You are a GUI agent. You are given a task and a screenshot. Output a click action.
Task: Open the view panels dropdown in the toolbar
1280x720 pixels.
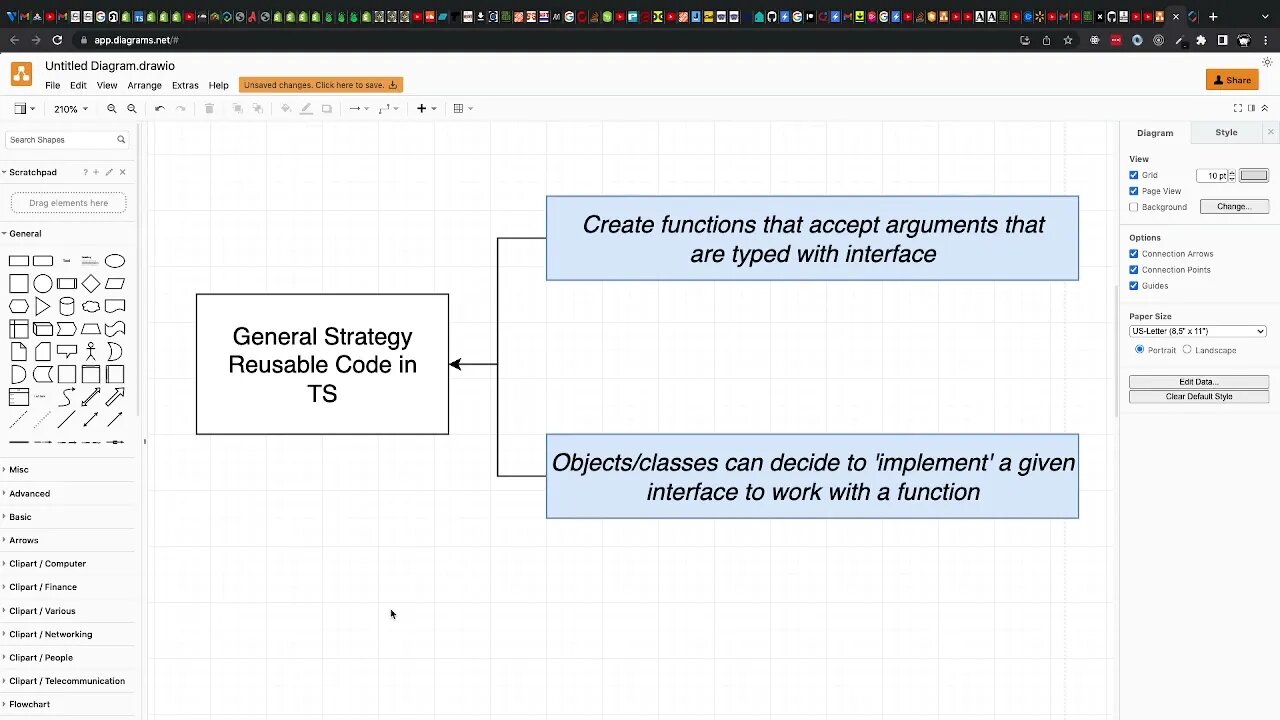(24, 109)
